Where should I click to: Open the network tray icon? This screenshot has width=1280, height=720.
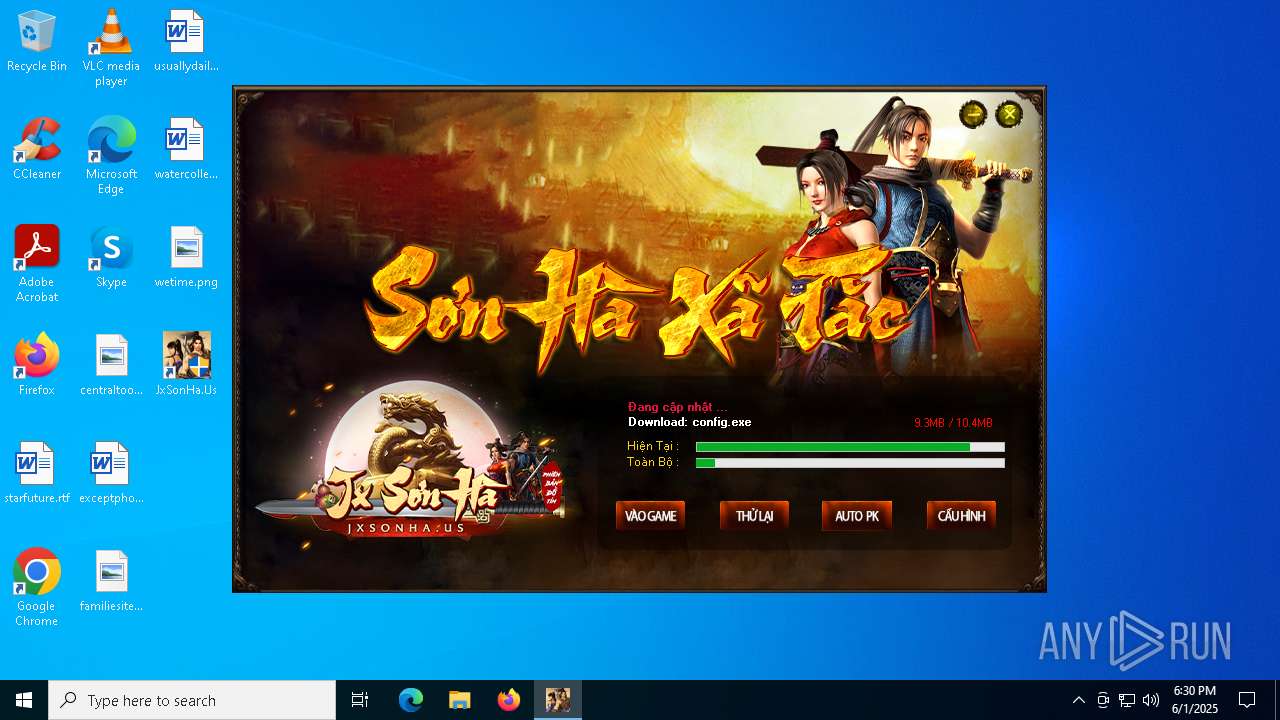click(1127, 700)
